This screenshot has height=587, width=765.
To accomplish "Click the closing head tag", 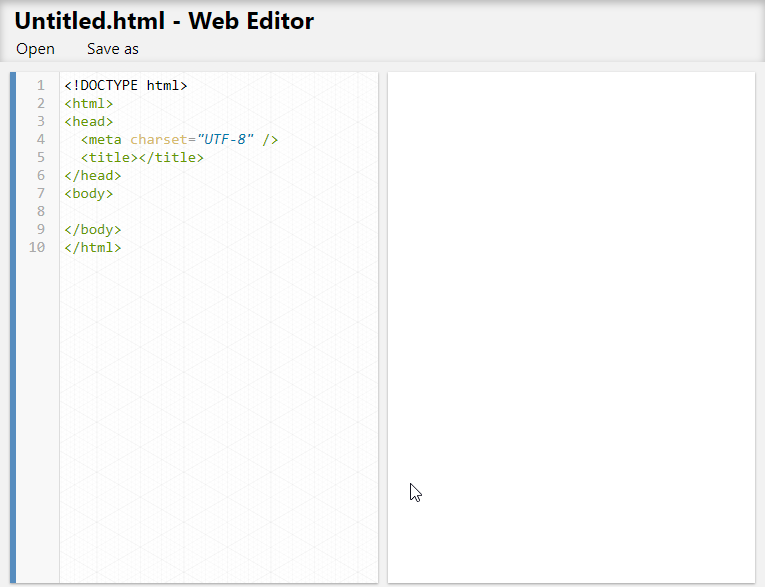I will [93, 176].
